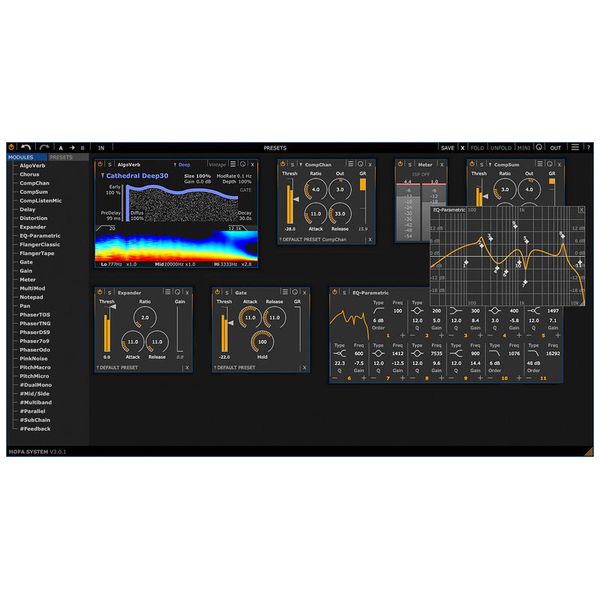600x600 pixels.
Task: Click the main power icon in top bar
Action: pyautogui.click(x=11, y=147)
